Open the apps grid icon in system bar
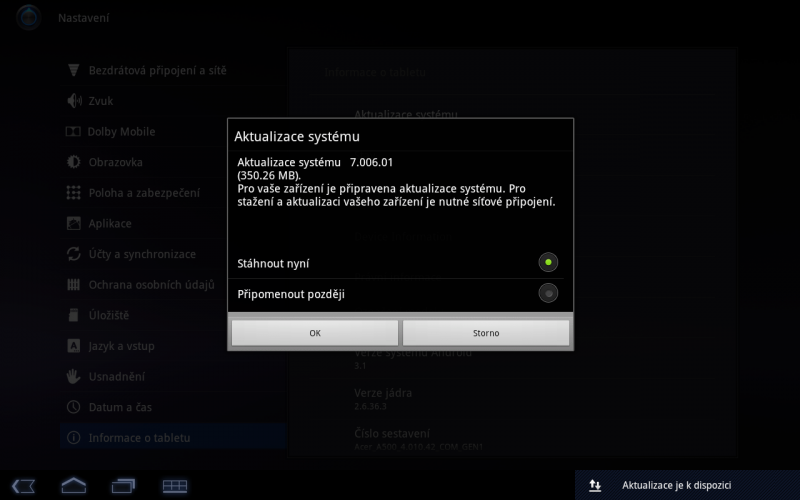Screen dimensions: 800x500 175,486
